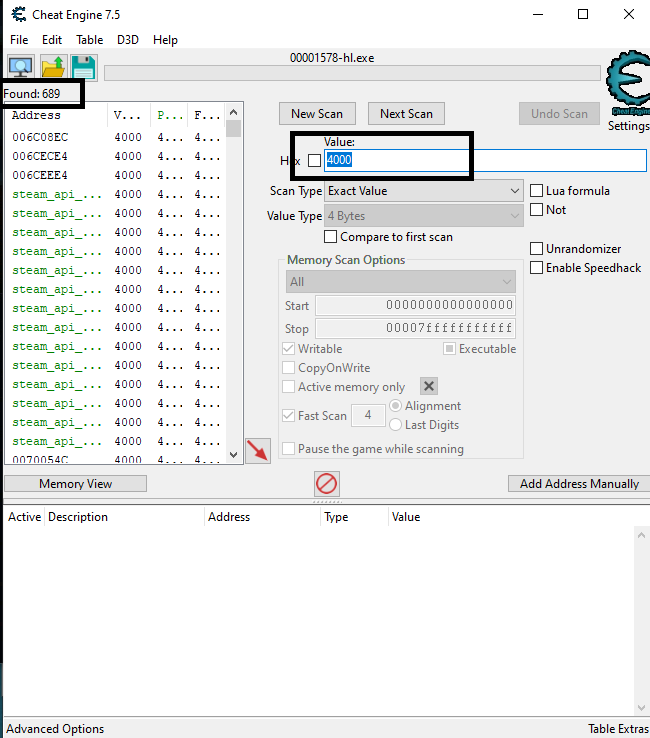This screenshot has height=738, width=650.
Task: Open the Cheat Engine logo settings
Action: pos(628,82)
